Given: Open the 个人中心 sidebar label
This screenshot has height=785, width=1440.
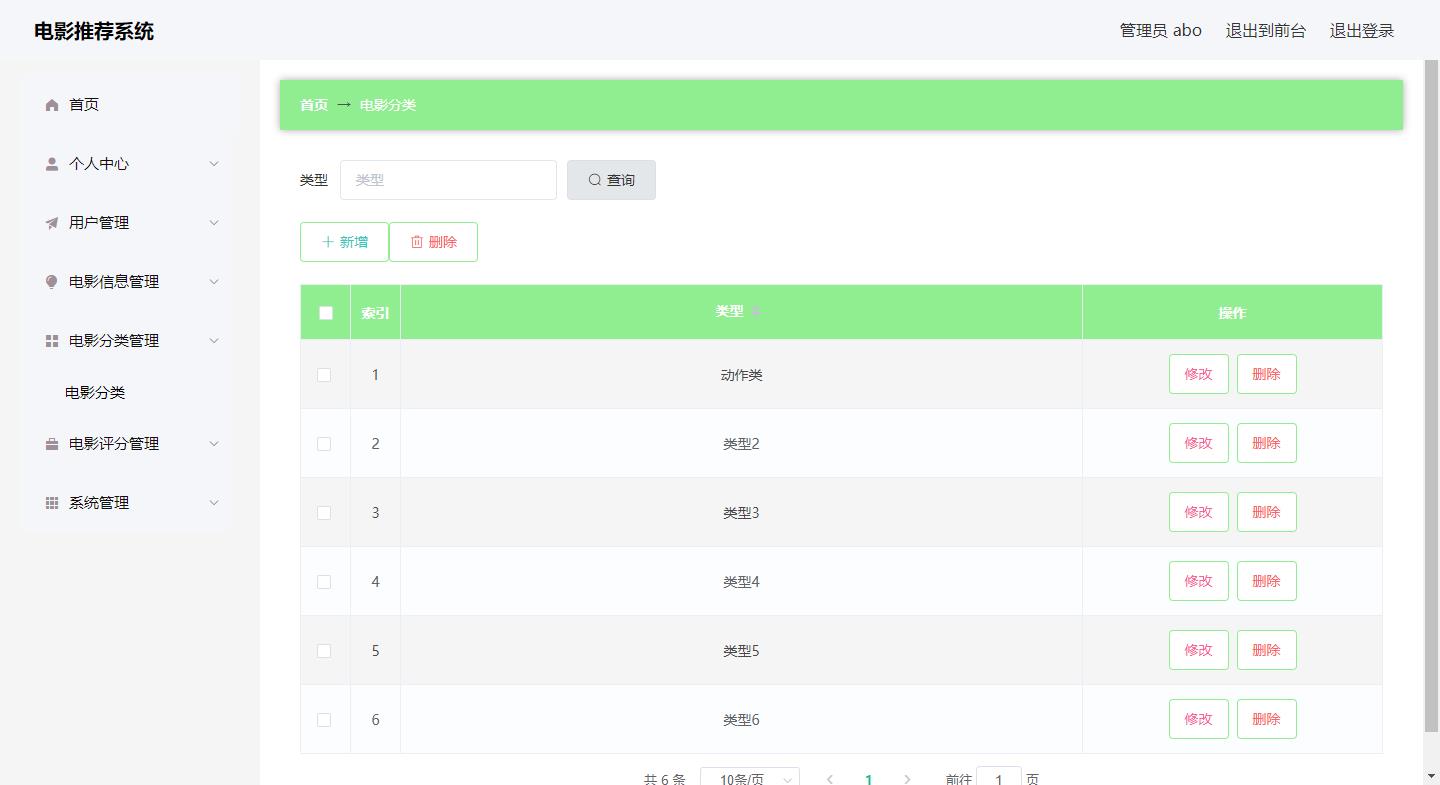Looking at the screenshot, I should coord(99,164).
